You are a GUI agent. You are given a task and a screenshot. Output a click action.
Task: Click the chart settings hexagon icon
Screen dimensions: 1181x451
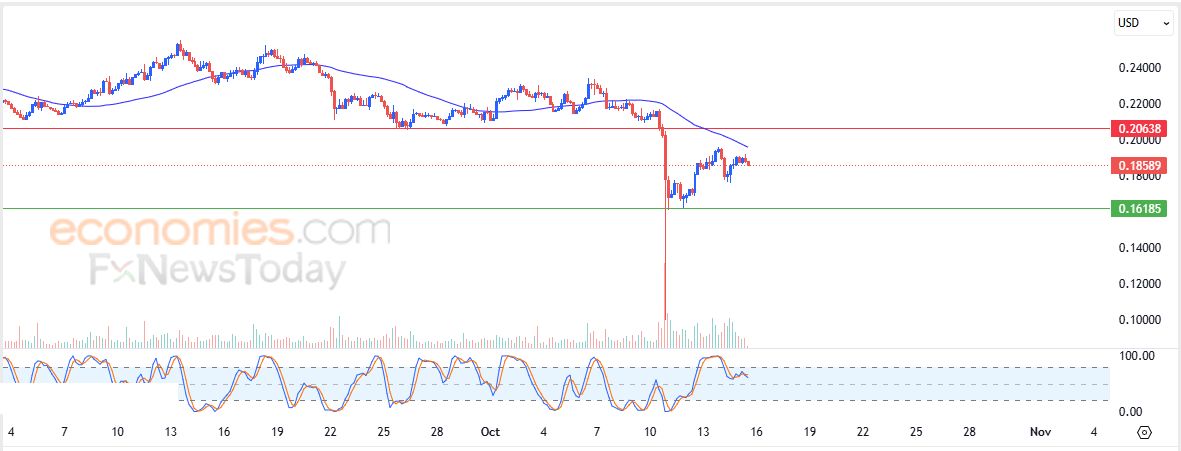1145,432
